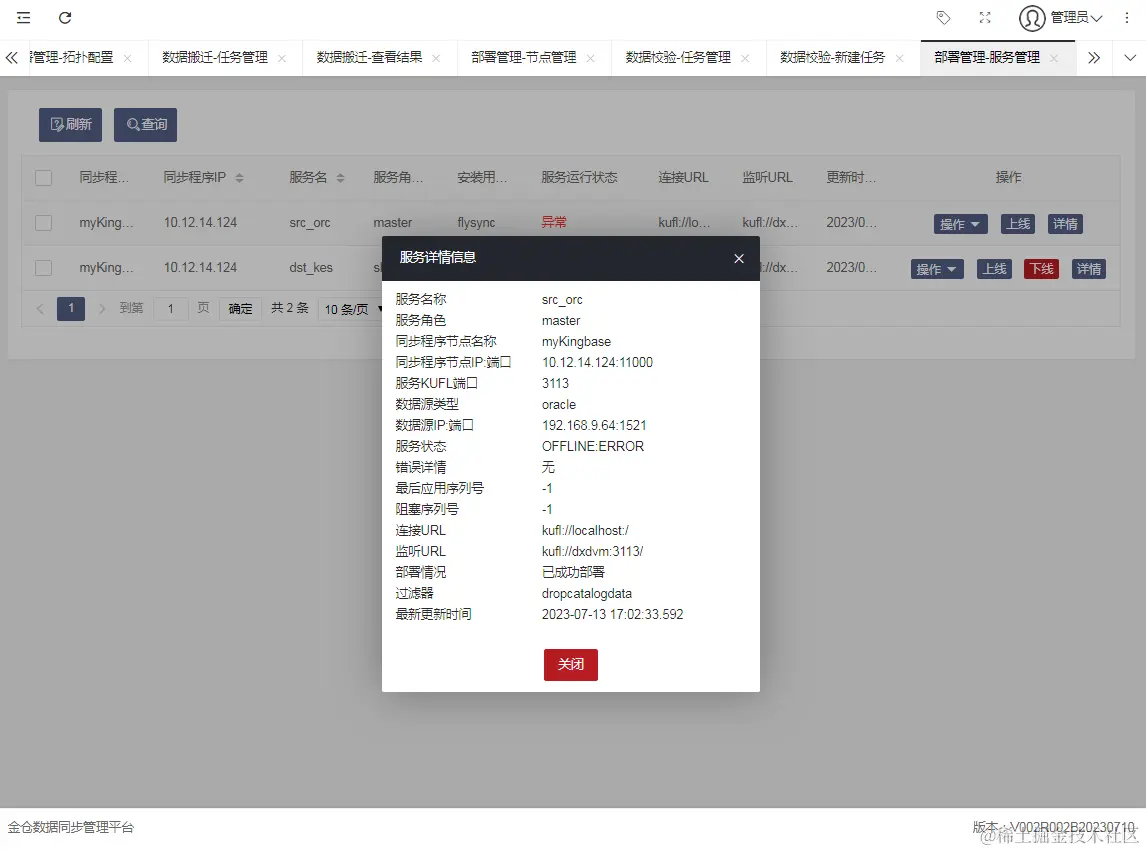Screen dimensions: 1146x852
Task: Click 金仓数据同步管理平台 footer text
Action: (71, 828)
